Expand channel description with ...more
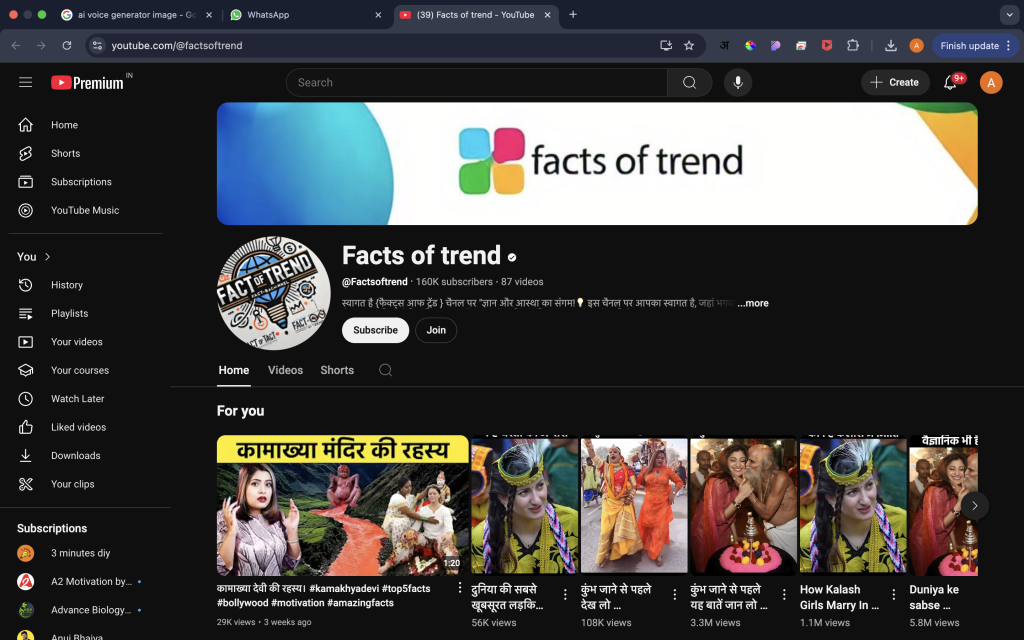 coord(753,303)
